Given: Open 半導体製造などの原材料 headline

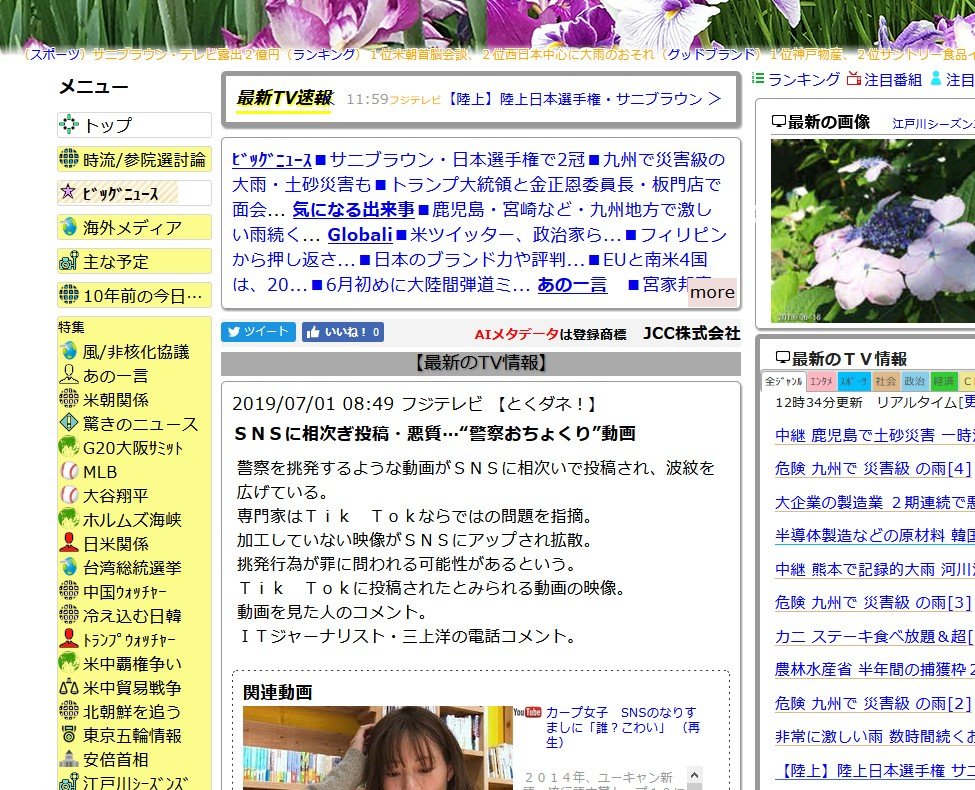Looking at the screenshot, I should click(875, 536).
